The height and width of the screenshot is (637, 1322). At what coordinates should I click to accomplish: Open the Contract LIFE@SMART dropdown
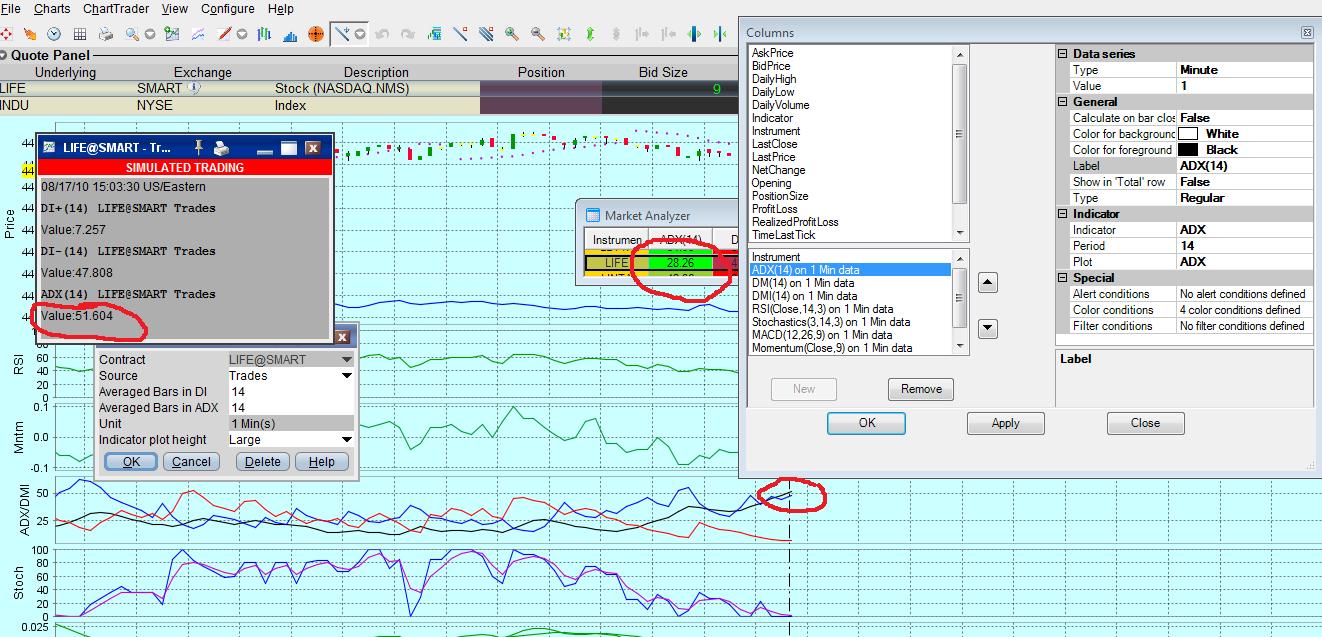[x=347, y=360]
